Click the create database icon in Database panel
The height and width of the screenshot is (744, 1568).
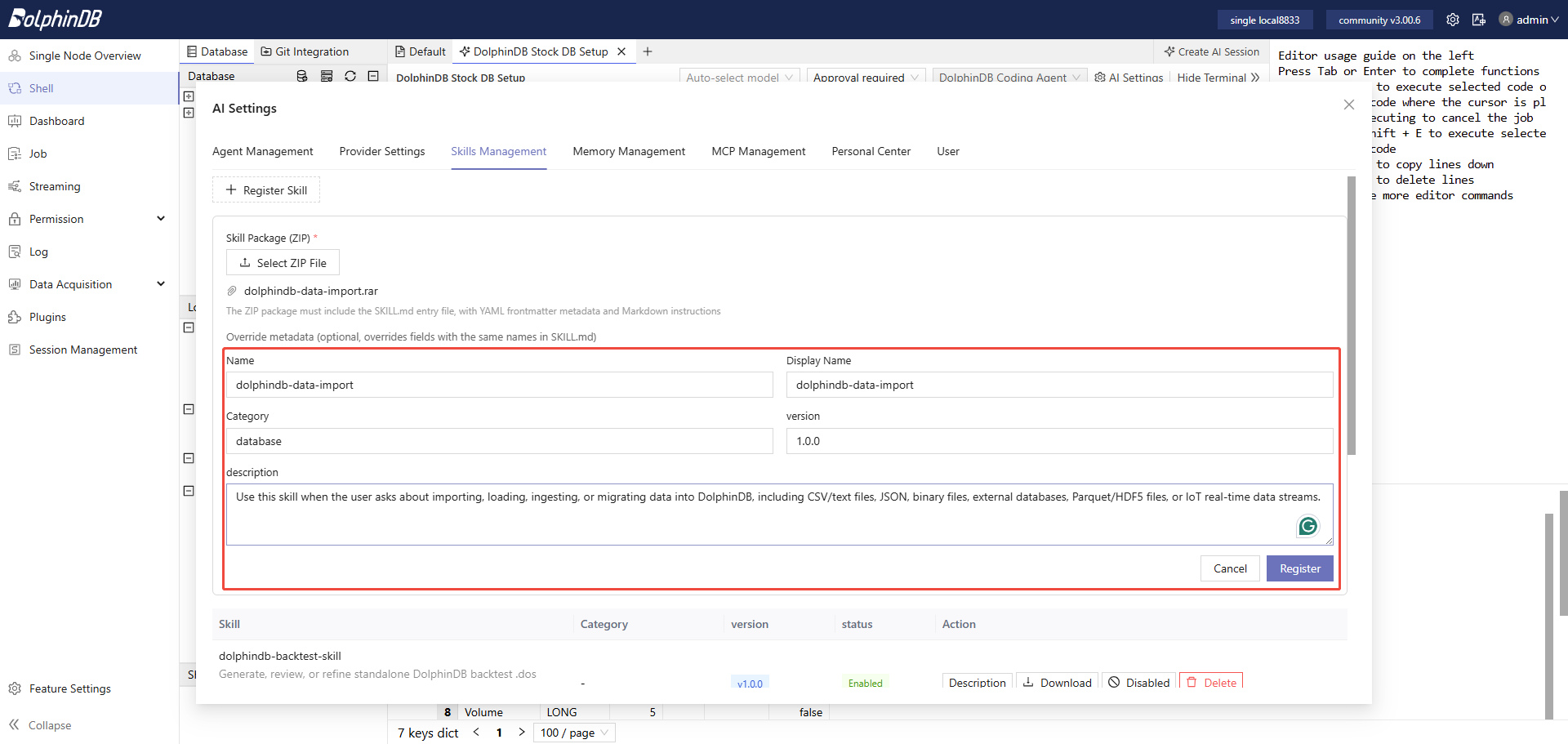coord(302,76)
